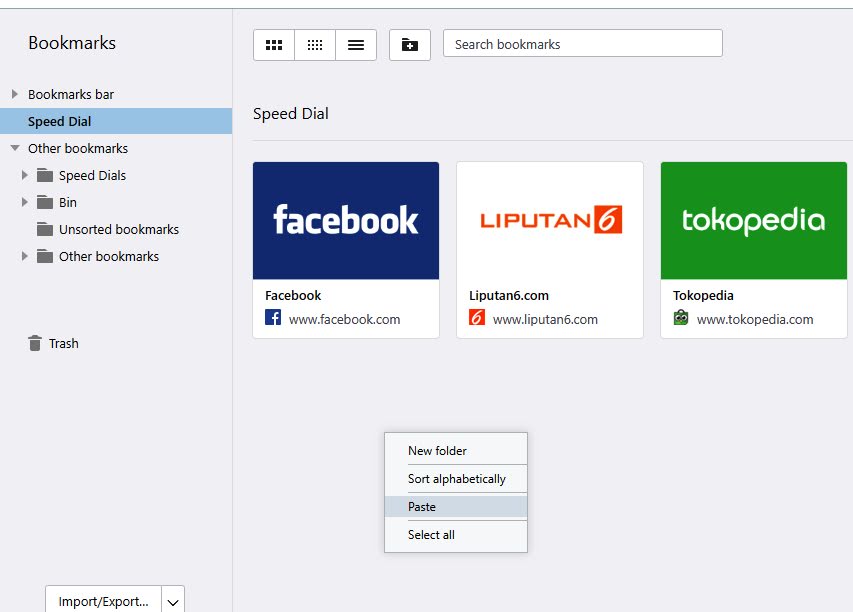Select Speed Dial in sidebar

click(x=116, y=121)
